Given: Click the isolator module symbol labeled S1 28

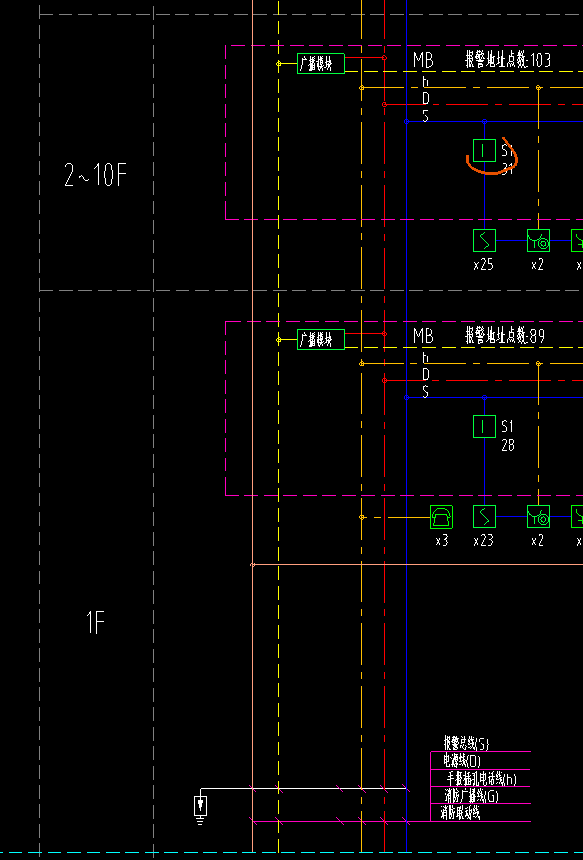Looking at the screenshot, I should [x=484, y=427].
